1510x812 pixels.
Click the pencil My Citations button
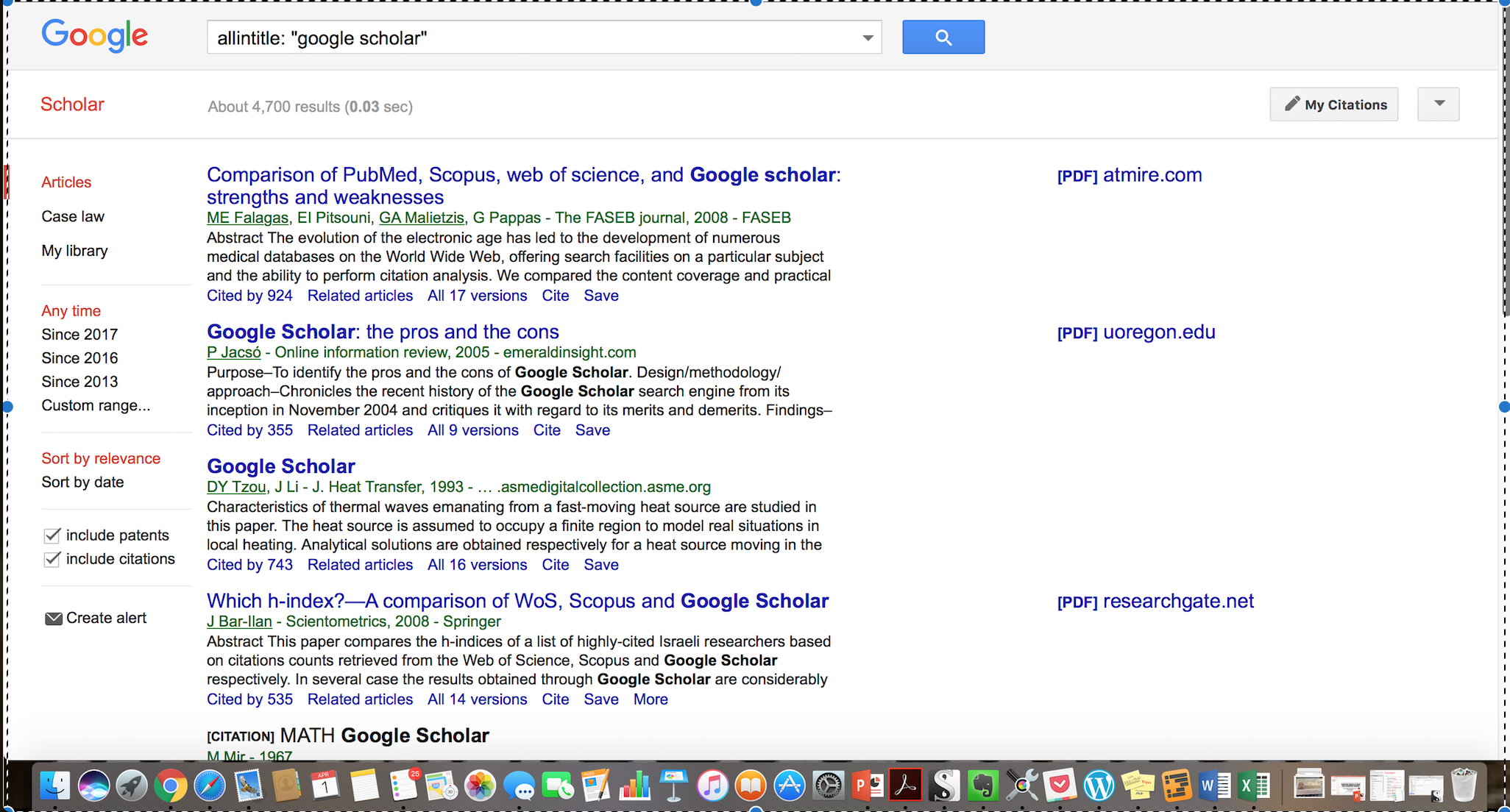(x=1333, y=104)
